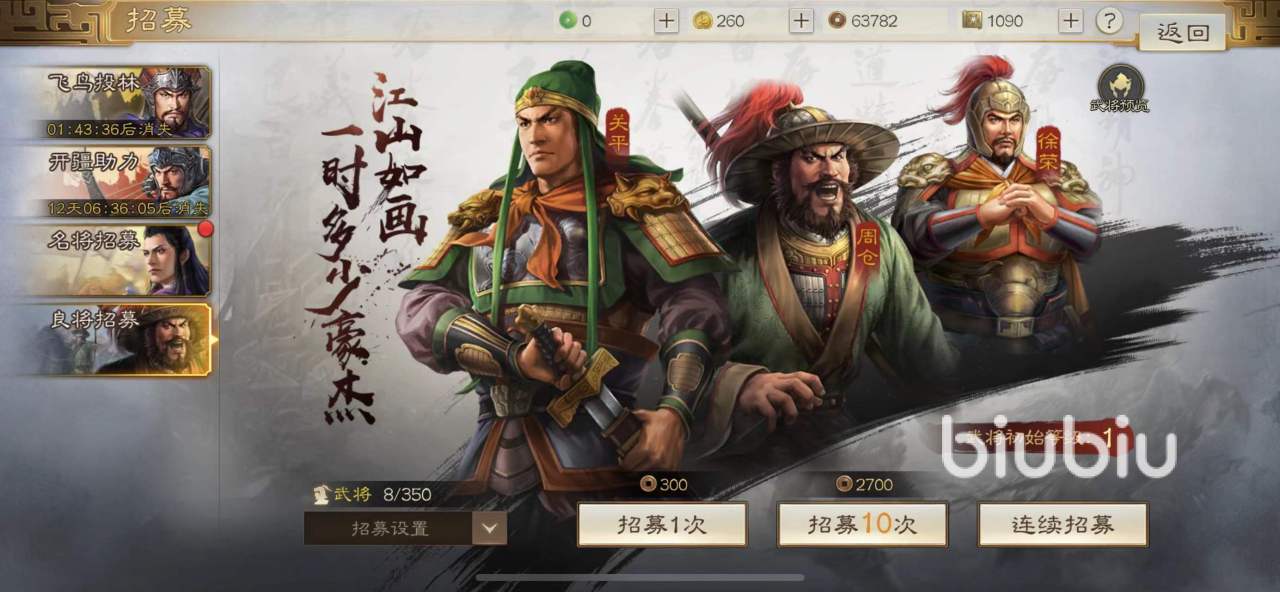Click the 招募1次 button
The width and height of the screenshot is (1280, 592).
(662, 524)
